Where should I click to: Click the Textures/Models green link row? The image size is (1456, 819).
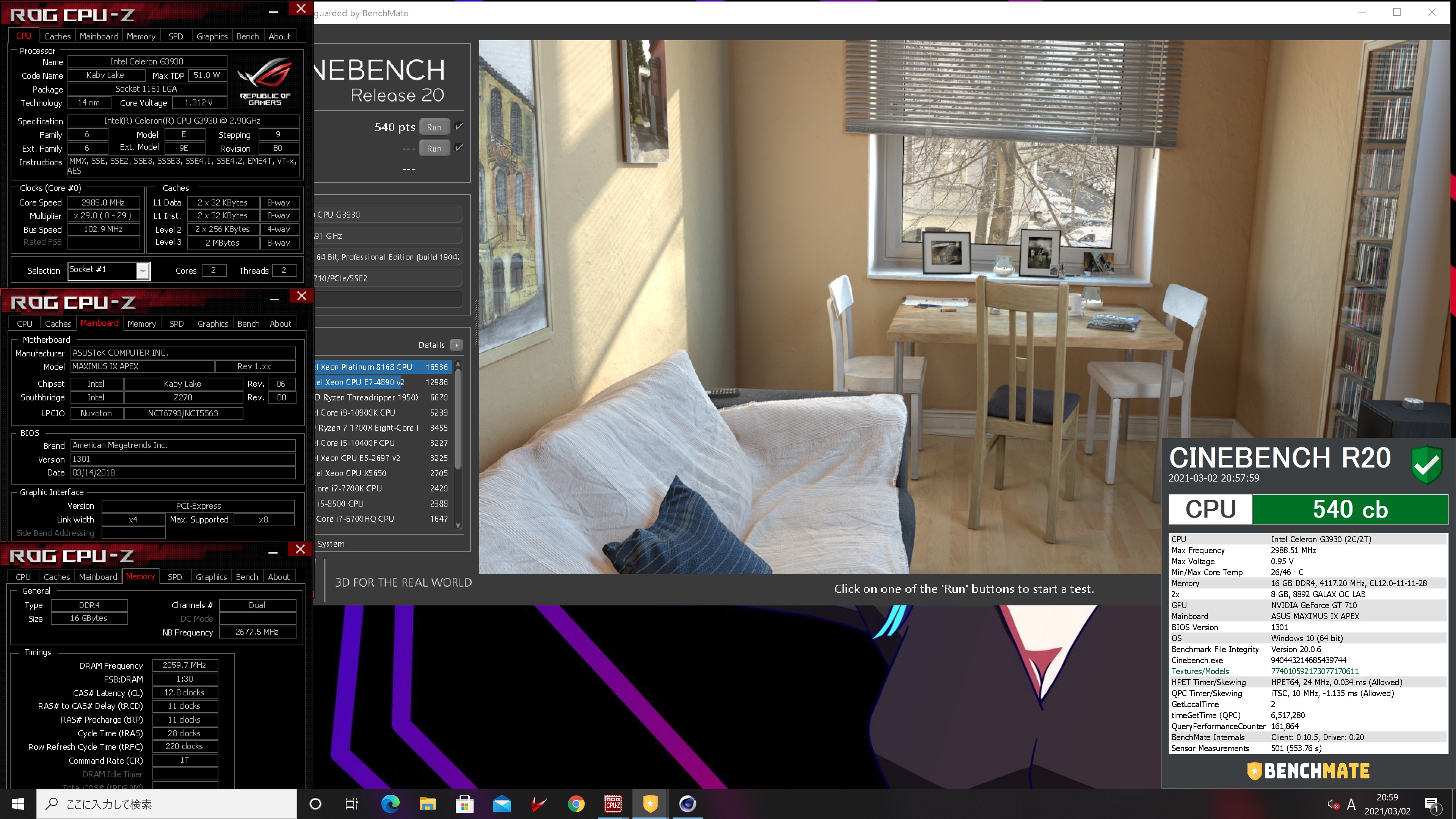pos(1308,671)
